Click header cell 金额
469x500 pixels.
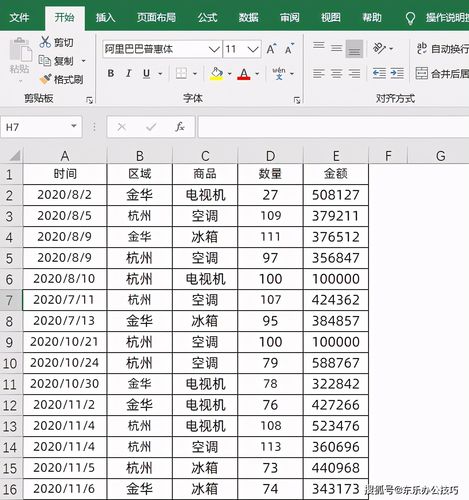click(x=336, y=174)
